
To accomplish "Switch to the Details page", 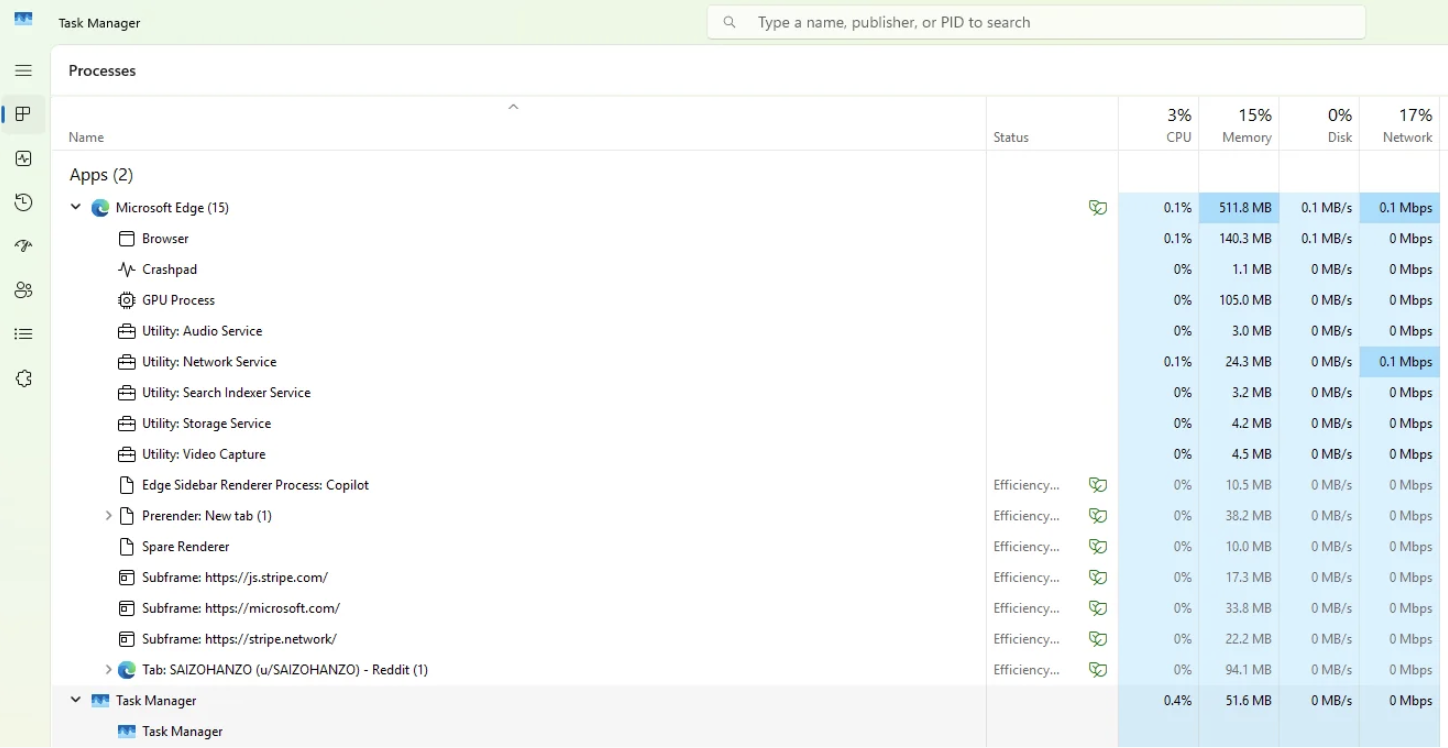I will [x=23, y=334].
